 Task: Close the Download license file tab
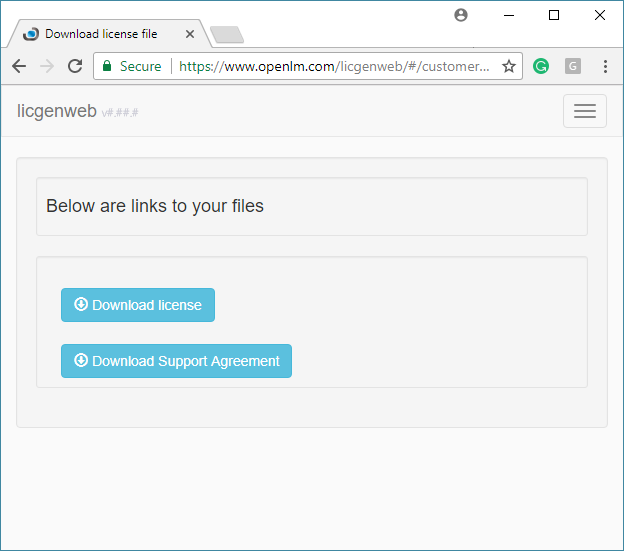[190, 34]
